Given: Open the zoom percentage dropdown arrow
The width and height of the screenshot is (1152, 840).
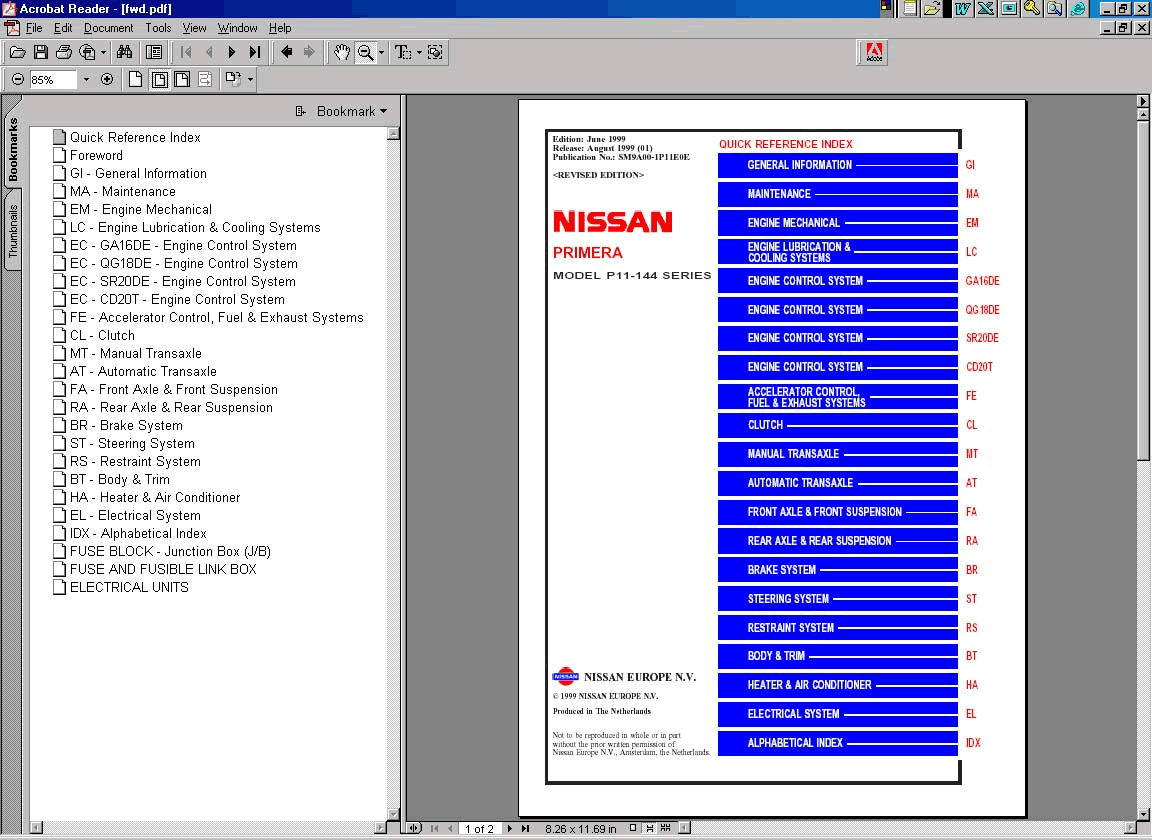Looking at the screenshot, I should coord(86,79).
